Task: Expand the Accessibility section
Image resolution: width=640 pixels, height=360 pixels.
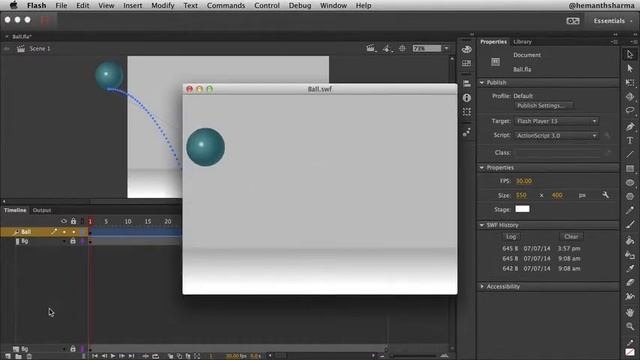Action: point(482,287)
